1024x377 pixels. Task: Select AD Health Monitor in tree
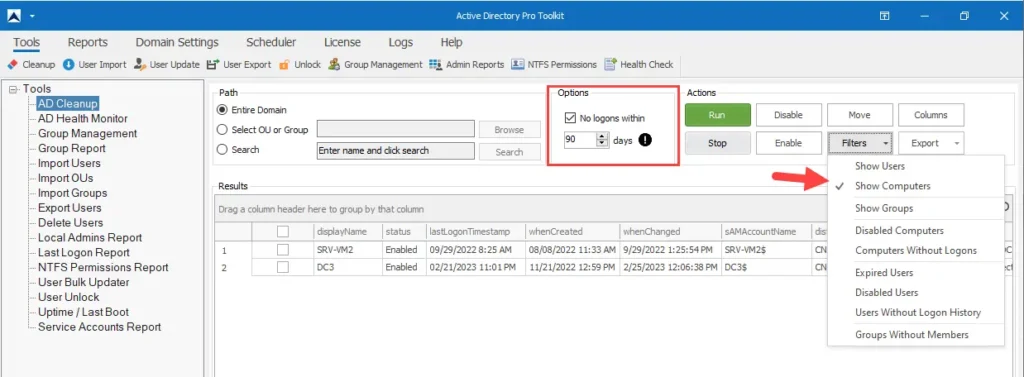[83, 118]
